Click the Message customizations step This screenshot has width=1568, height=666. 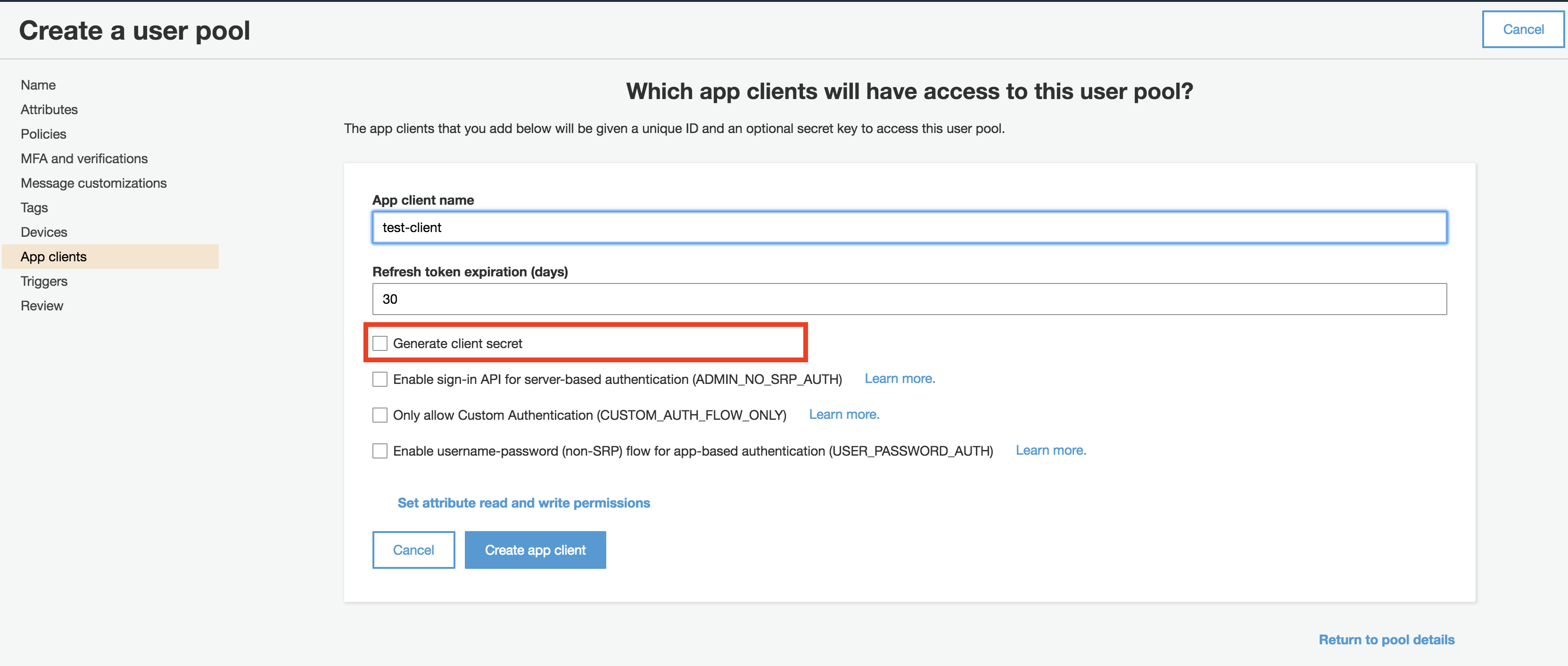click(94, 182)
